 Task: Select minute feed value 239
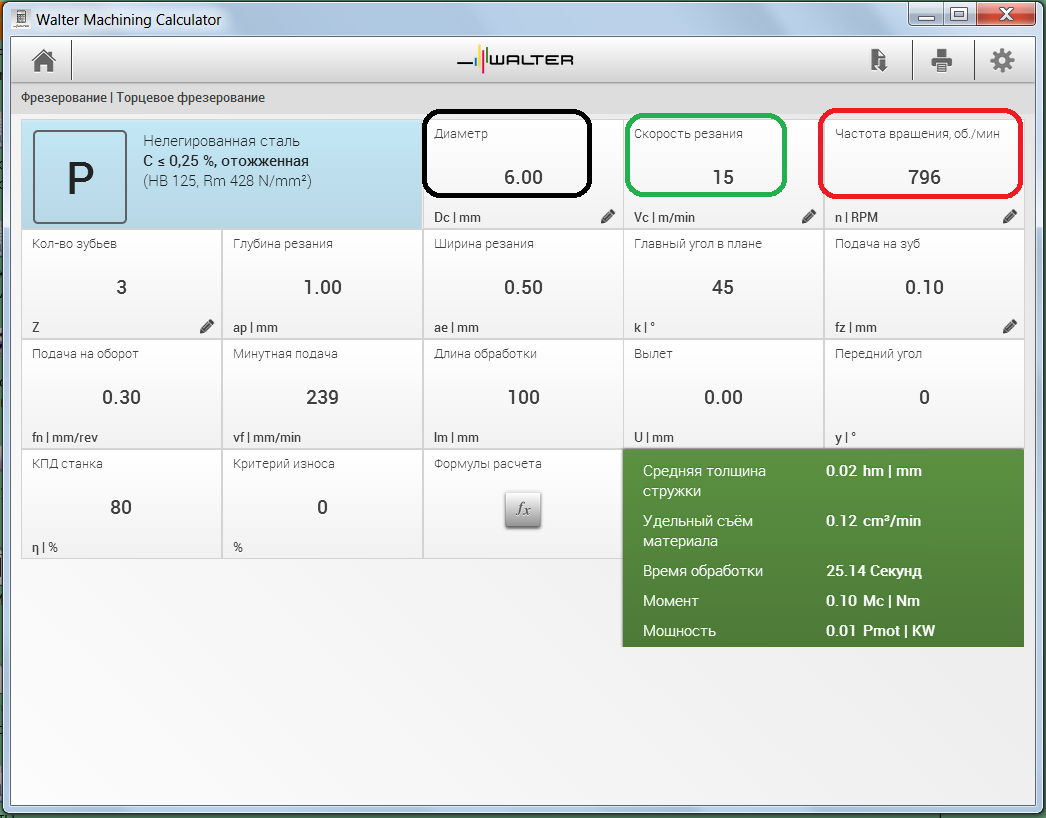coord(322,397)
